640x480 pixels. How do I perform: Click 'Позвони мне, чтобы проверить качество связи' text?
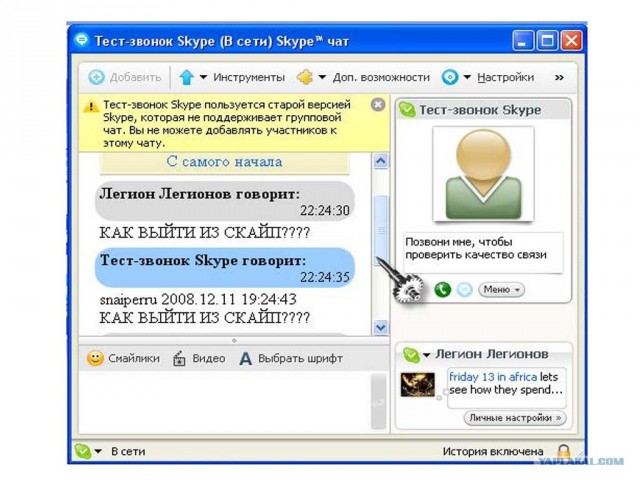476,248
